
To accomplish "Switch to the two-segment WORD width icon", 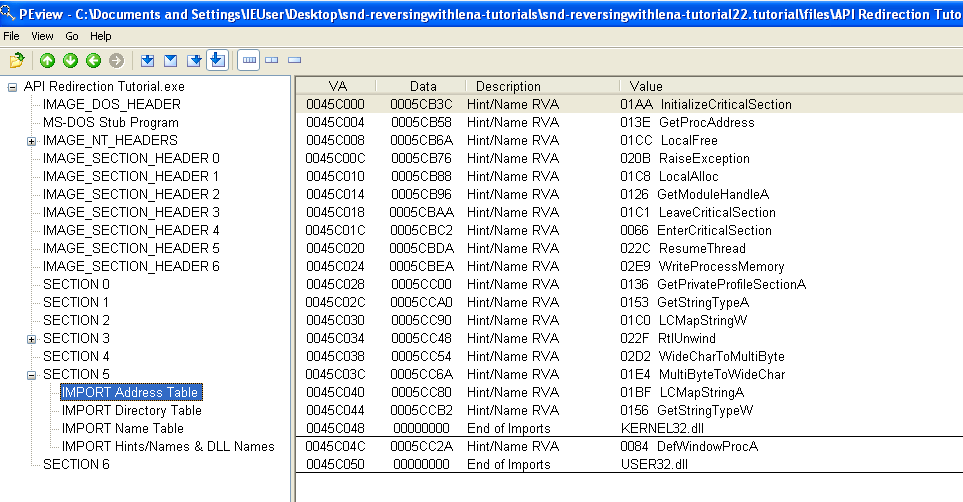I will pyautogui.click(x=271, y=60).
